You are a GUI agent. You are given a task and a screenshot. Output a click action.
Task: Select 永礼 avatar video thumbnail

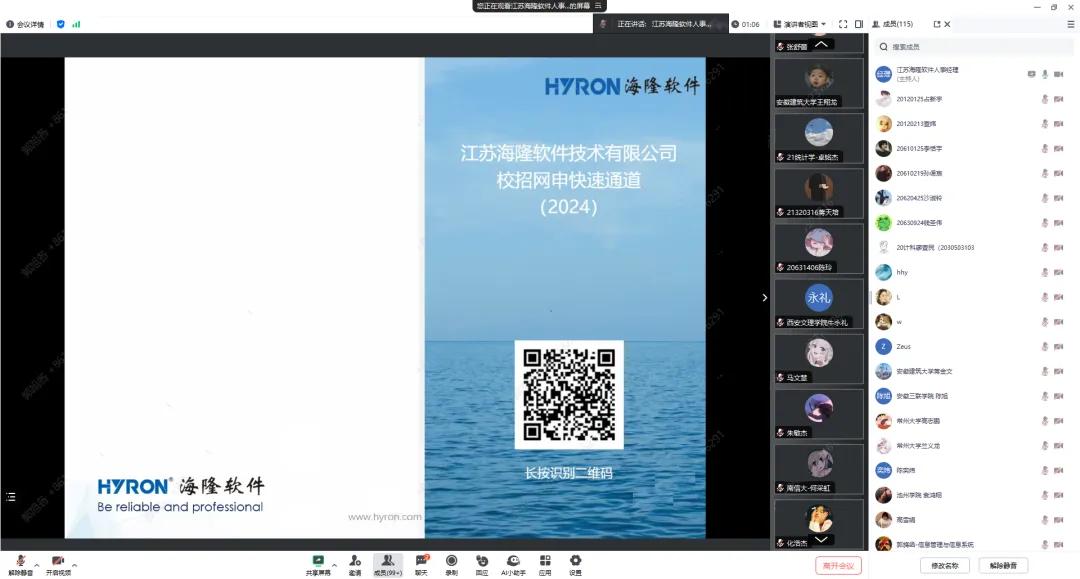coord(819,303)
